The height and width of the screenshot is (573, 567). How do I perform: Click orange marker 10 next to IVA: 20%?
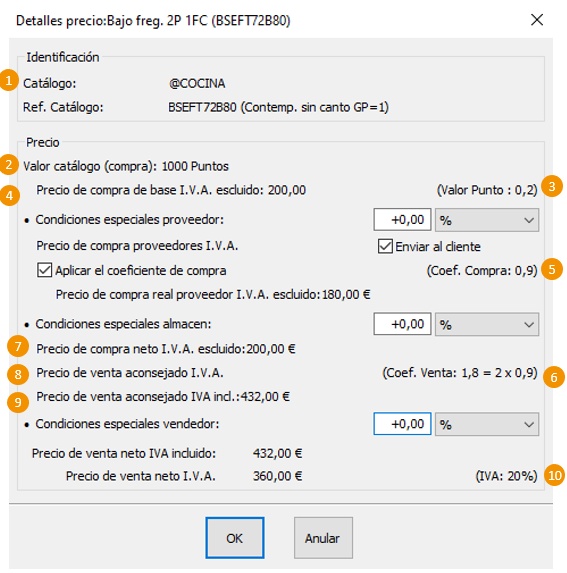pos(555,475)
